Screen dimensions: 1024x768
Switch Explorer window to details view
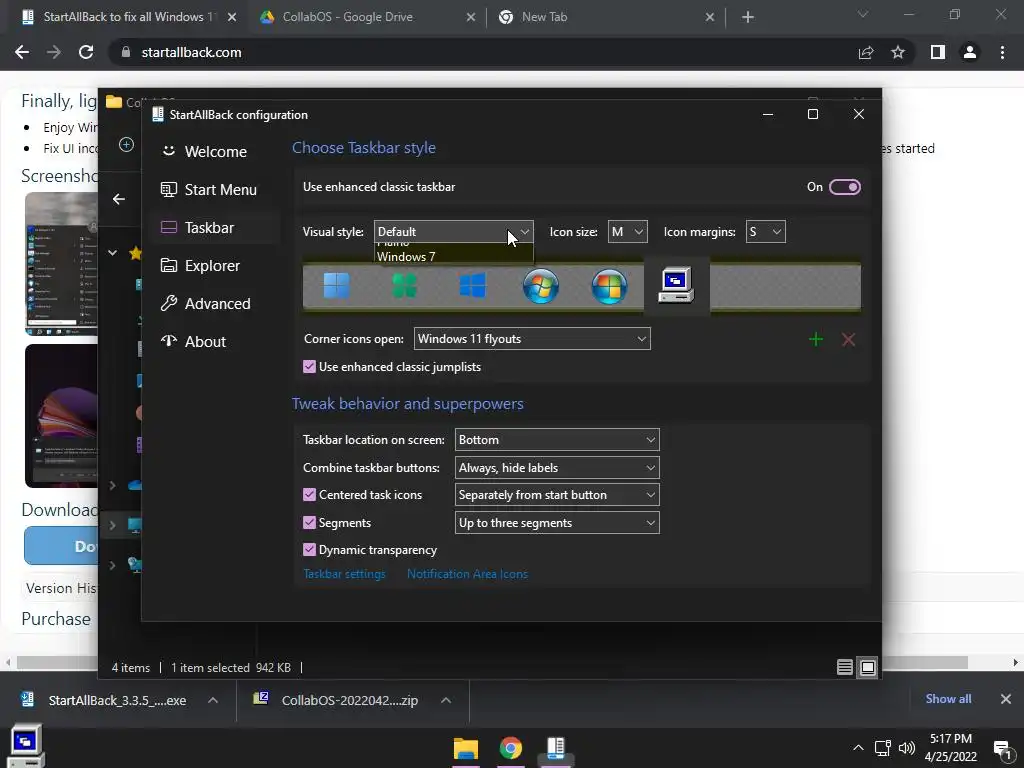point(844,667)
